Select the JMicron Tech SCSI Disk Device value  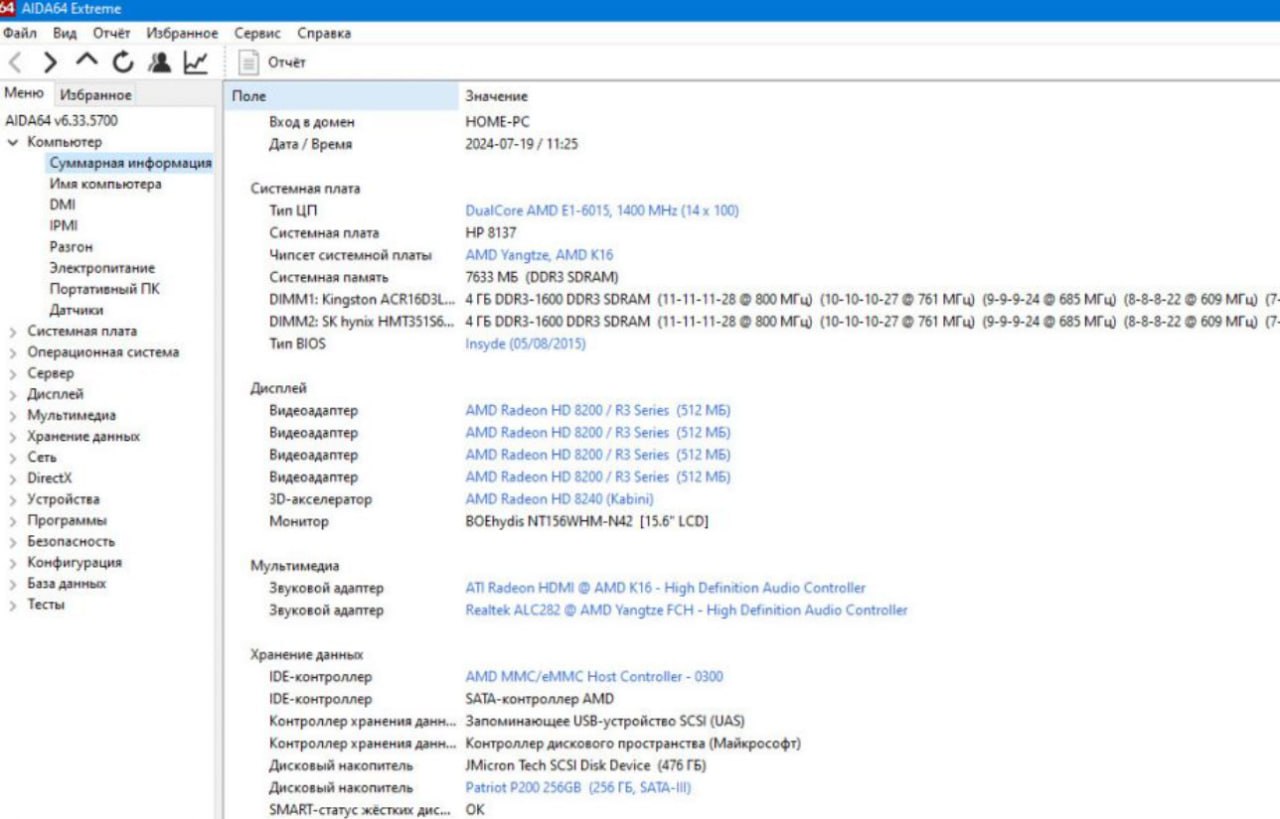point(586,765)
